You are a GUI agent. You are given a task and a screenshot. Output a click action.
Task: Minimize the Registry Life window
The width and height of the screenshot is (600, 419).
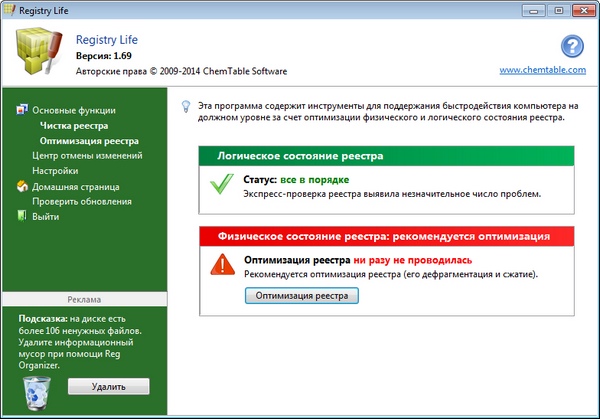tap(534, 11)
